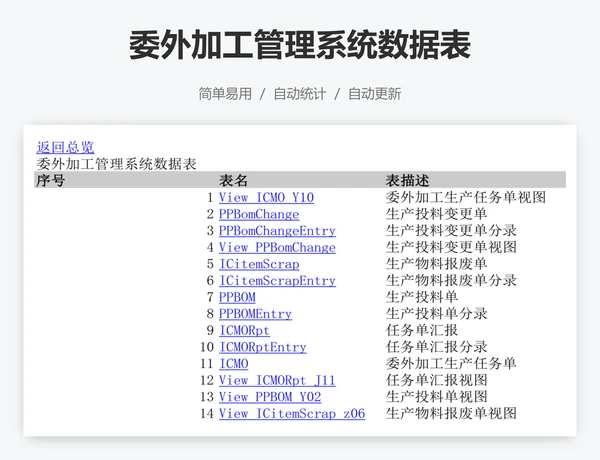
Task: Click the ICitemScrap link
Action: [x=259, y=264]
